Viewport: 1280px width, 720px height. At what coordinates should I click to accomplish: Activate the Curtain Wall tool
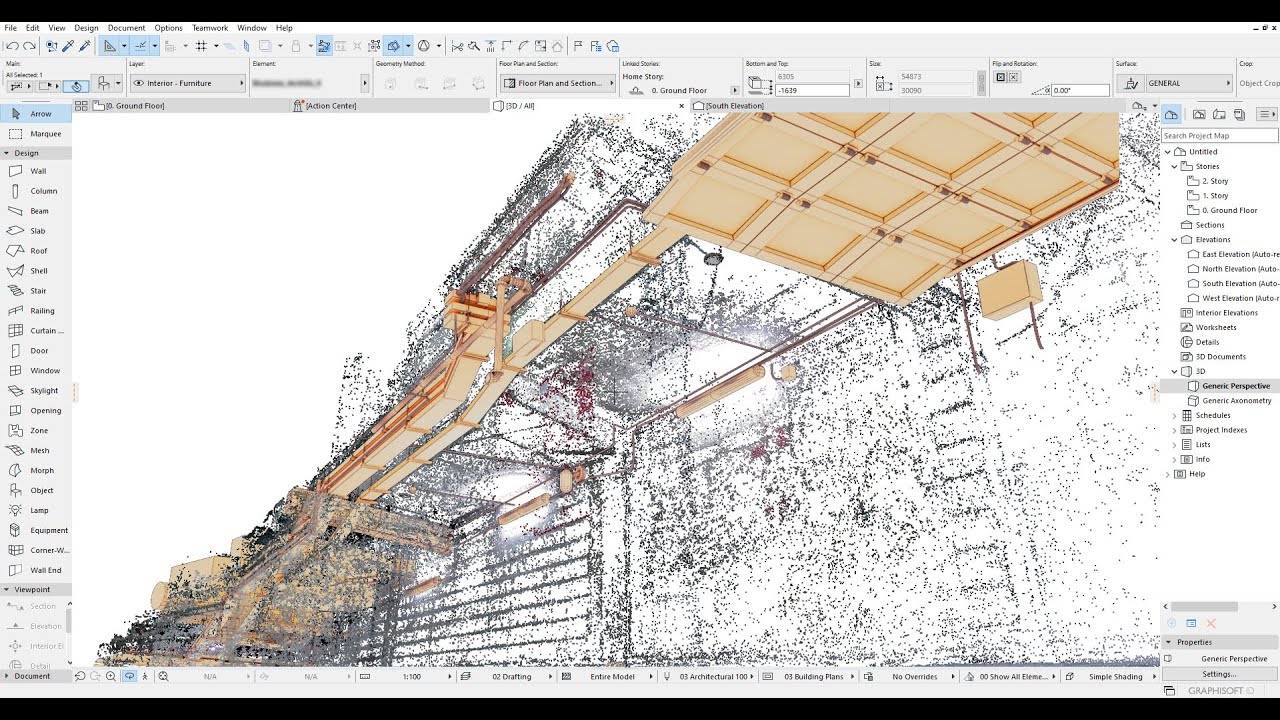click(36, 331)
